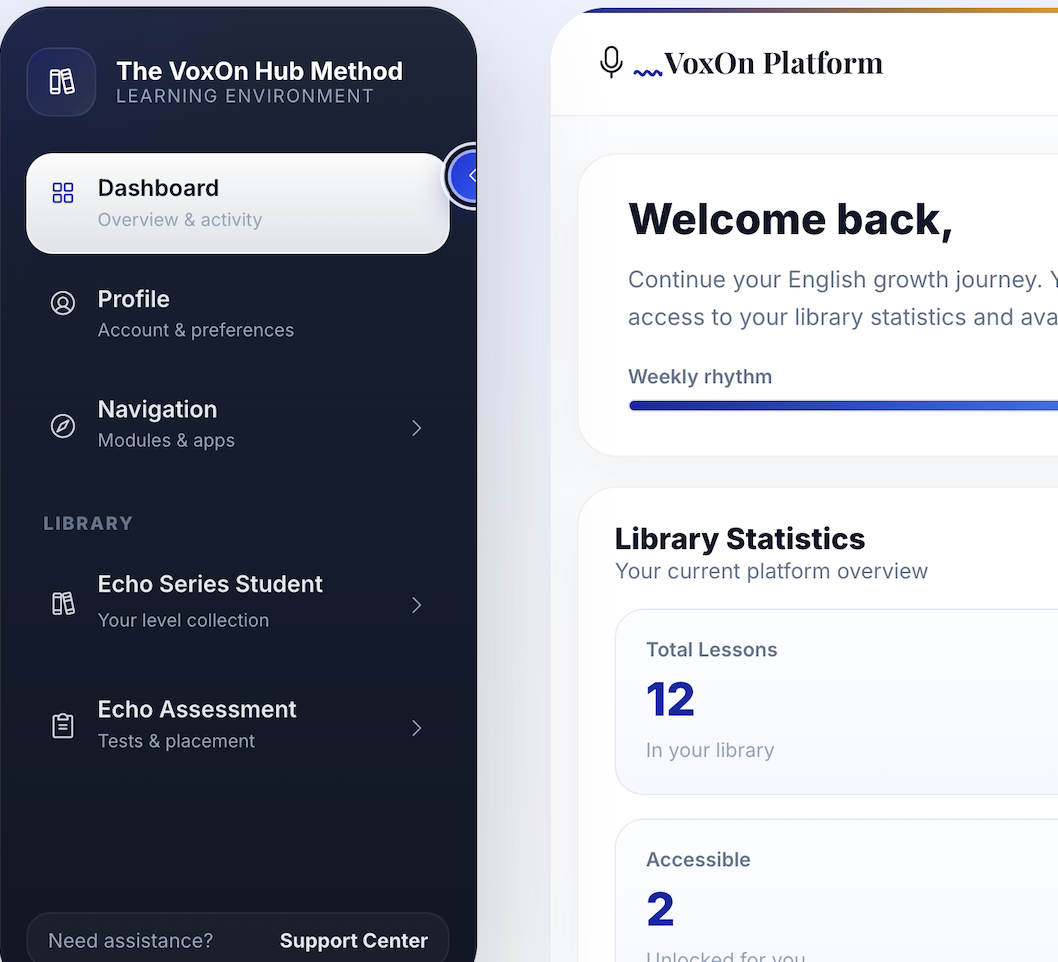Click the Echo Assessment clipboard icon
This screenshot has height=962, width=1058.
point(63,726)
